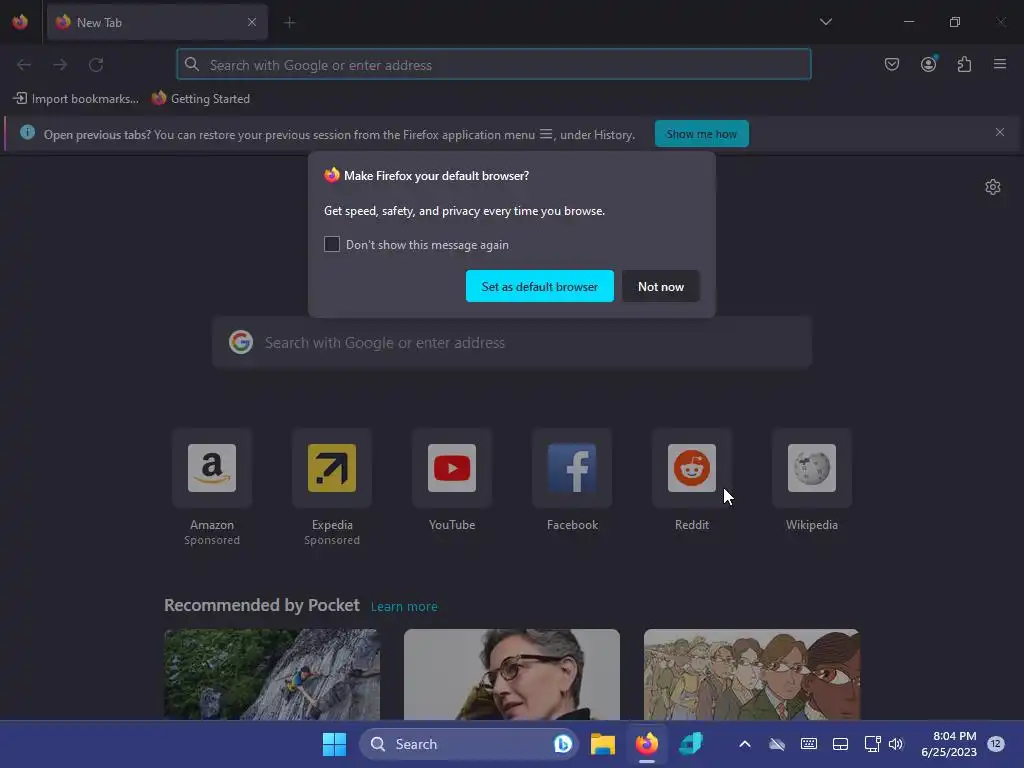Focus the address bar search field

pyautogui.click(x=494, y=65)
